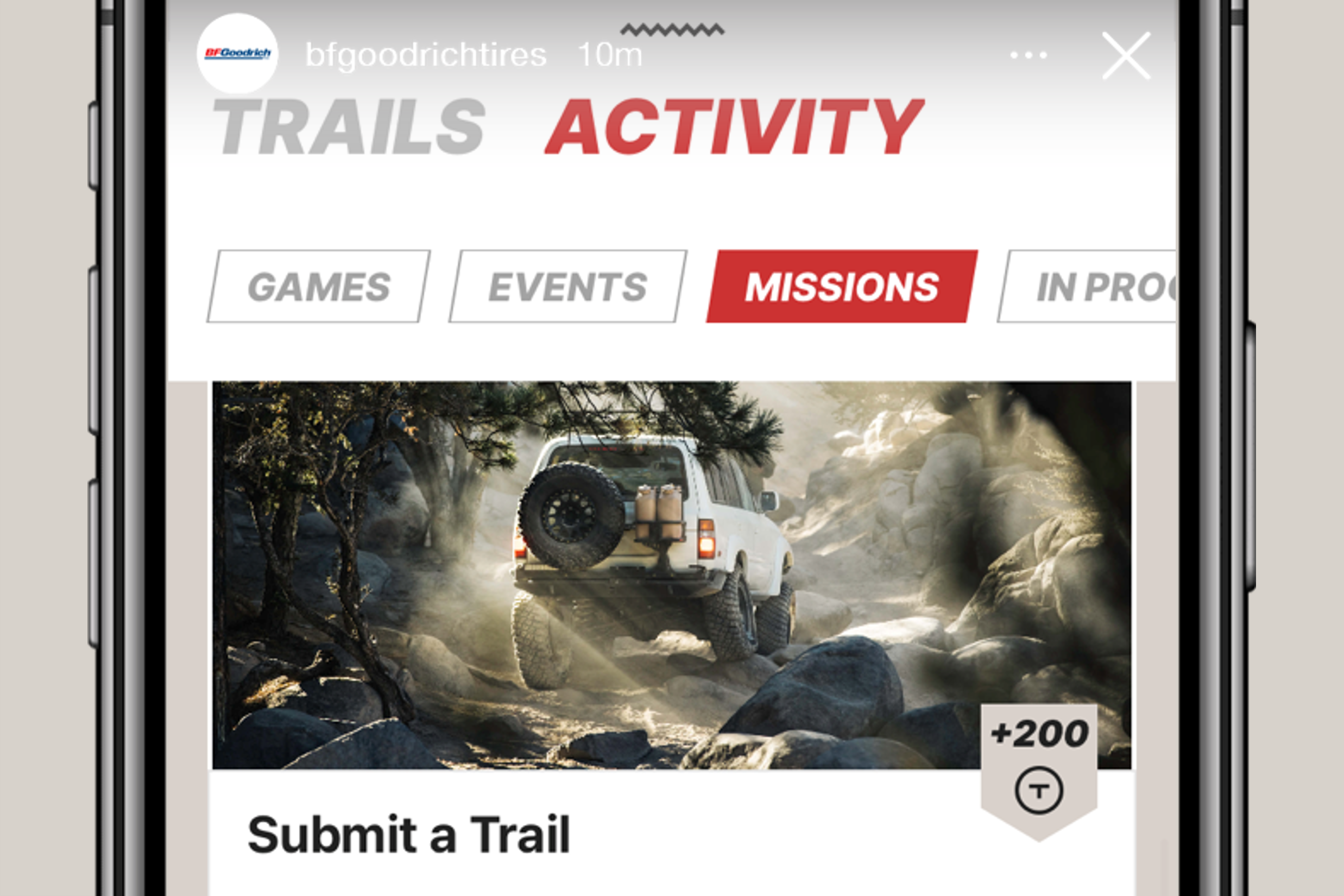Image resolution: width=1344 pixels, height=896 pixels.
Task: Switch to the TRAILS section
Action: 349,127
